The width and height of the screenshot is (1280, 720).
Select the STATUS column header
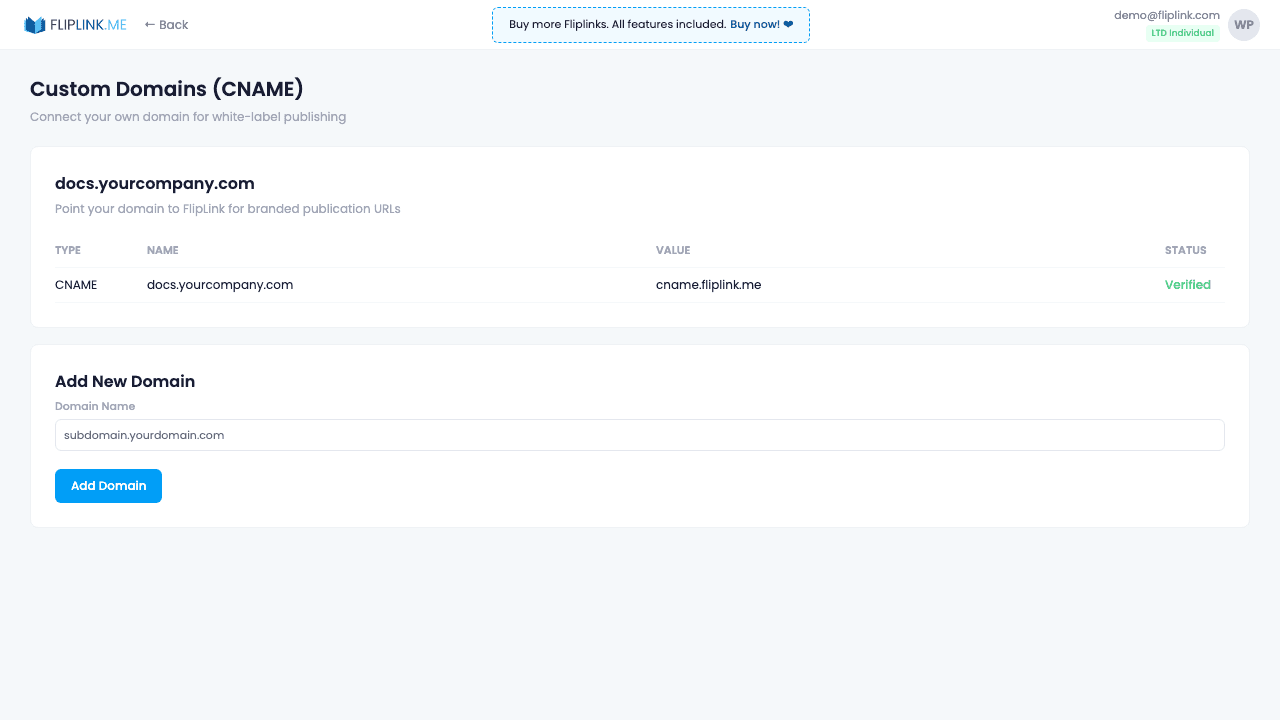coord(1185,250)
